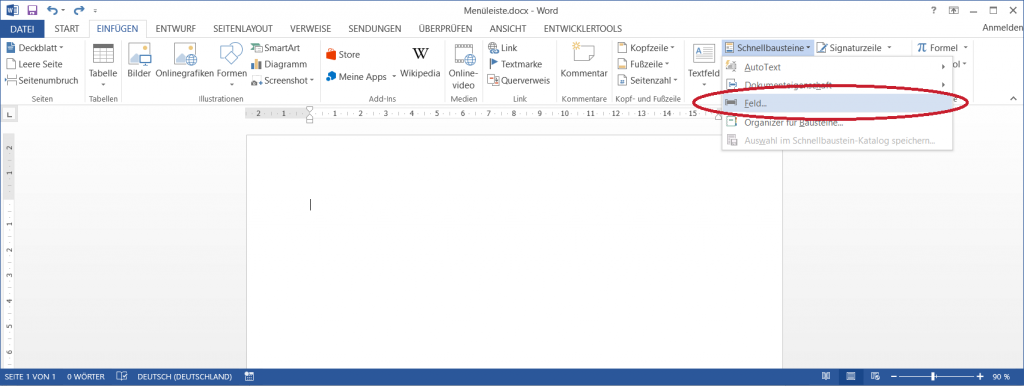Open the Textfeld text box gallery

[703, 65]
